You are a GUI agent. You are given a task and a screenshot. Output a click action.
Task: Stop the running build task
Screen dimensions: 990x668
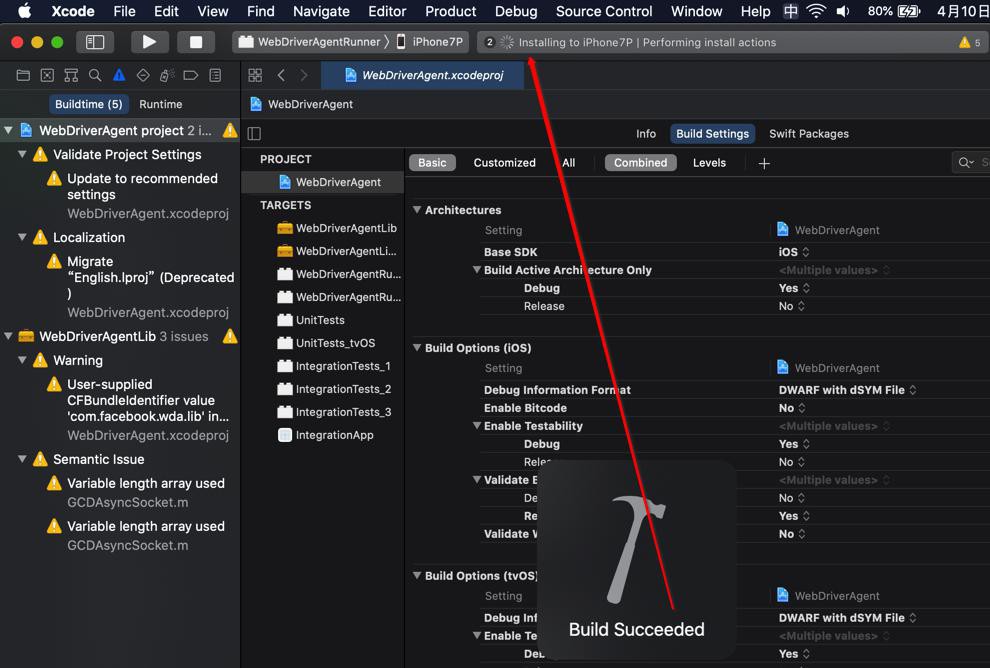point(196,42)
